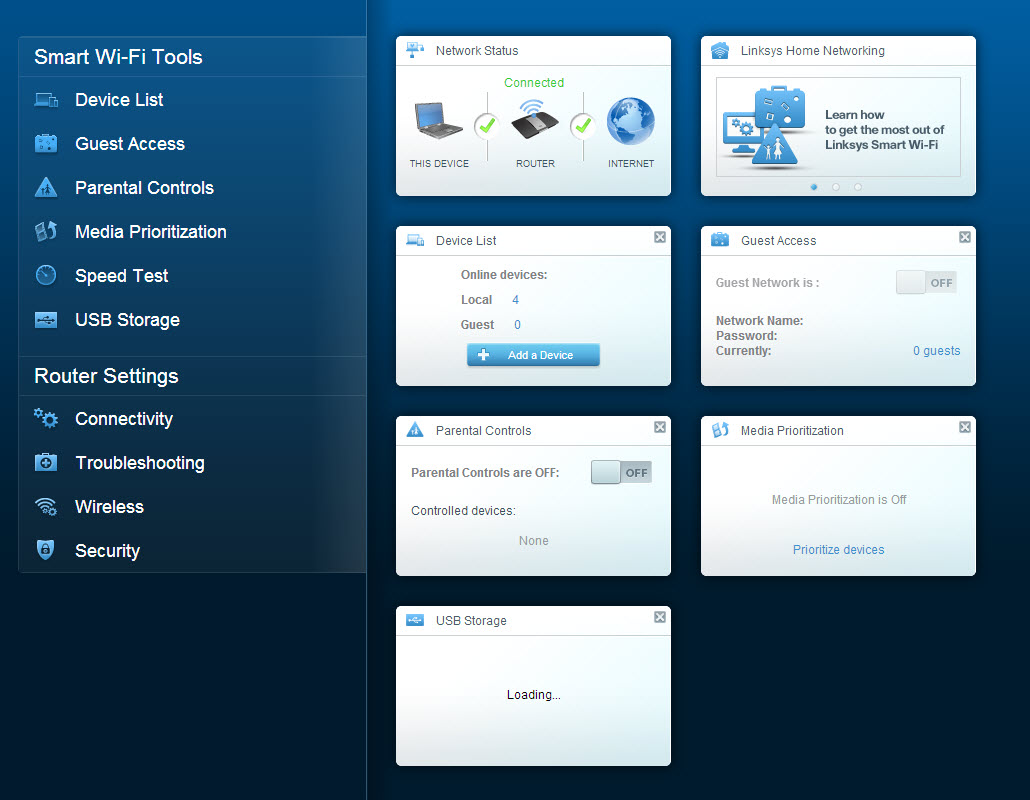This screenshot has height=800, width=1030.
Task: Click the Prioritize devices link
Action: (x=838, y=550)
